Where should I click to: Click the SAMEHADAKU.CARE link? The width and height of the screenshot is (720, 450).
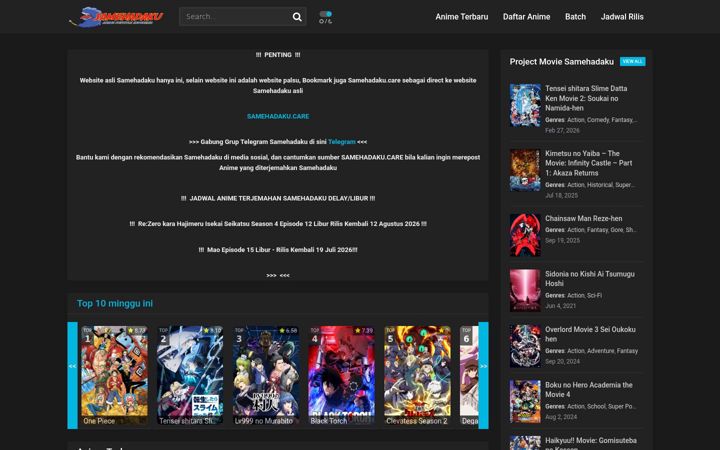pos(278,116)
